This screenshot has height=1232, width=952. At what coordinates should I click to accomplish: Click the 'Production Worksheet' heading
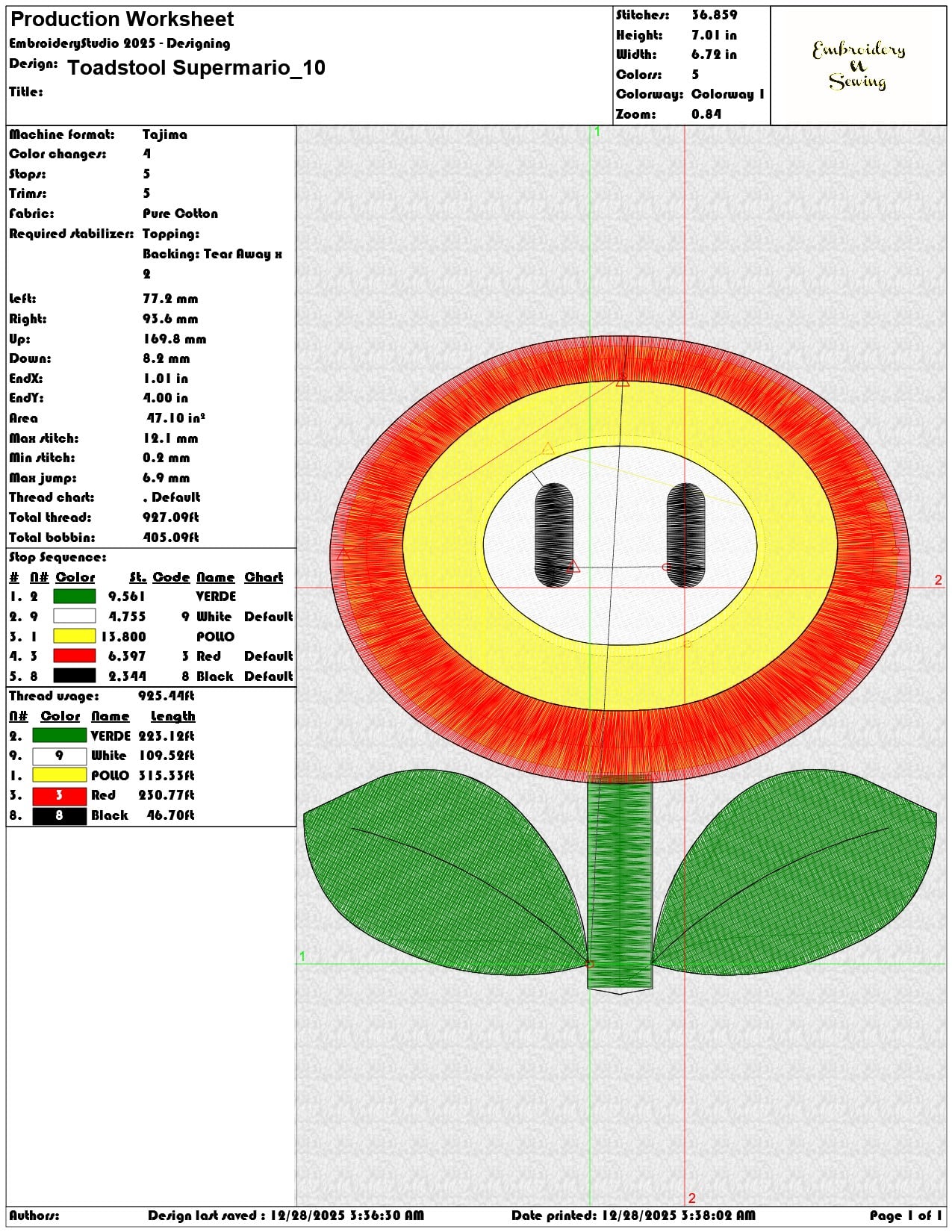point(122,19)
